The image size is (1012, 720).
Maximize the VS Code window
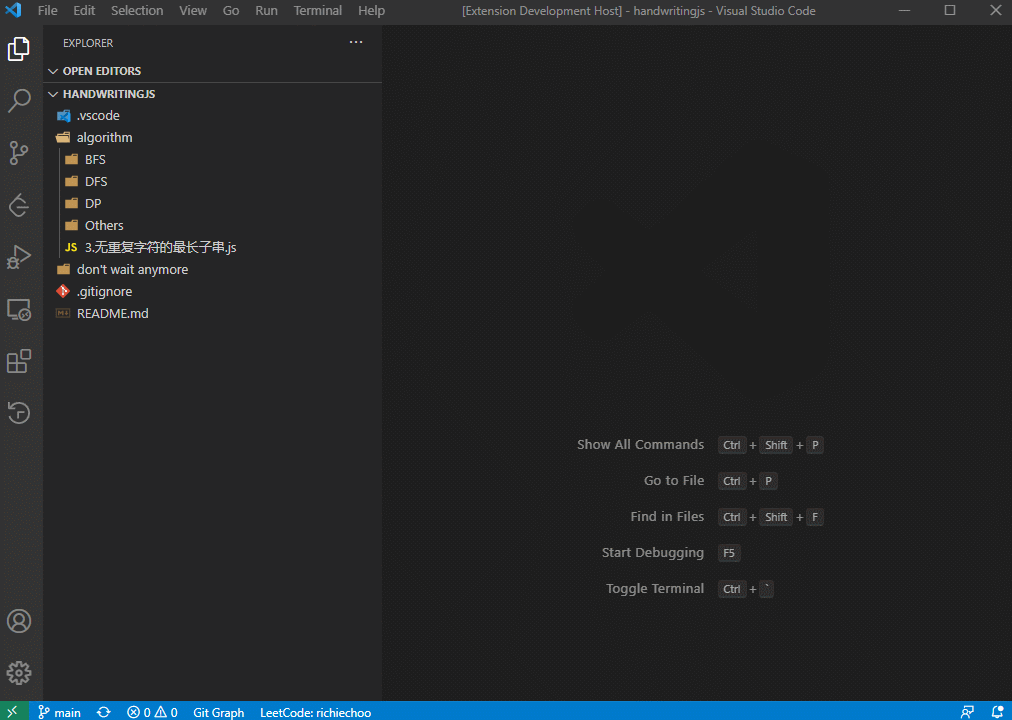(950, 10)
